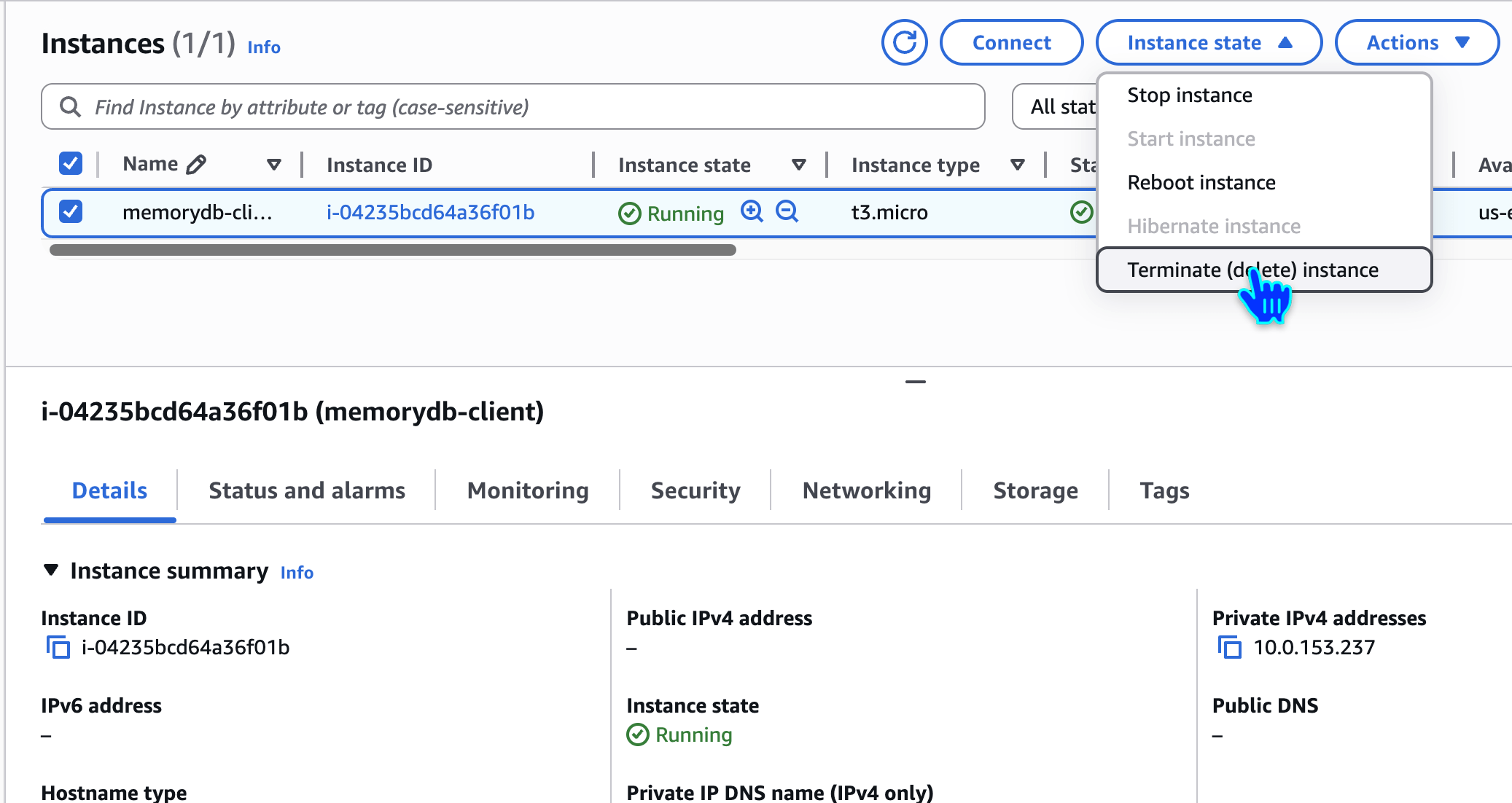
Task: Sort by Instance type column arrow
Action: click(1018, 165)
